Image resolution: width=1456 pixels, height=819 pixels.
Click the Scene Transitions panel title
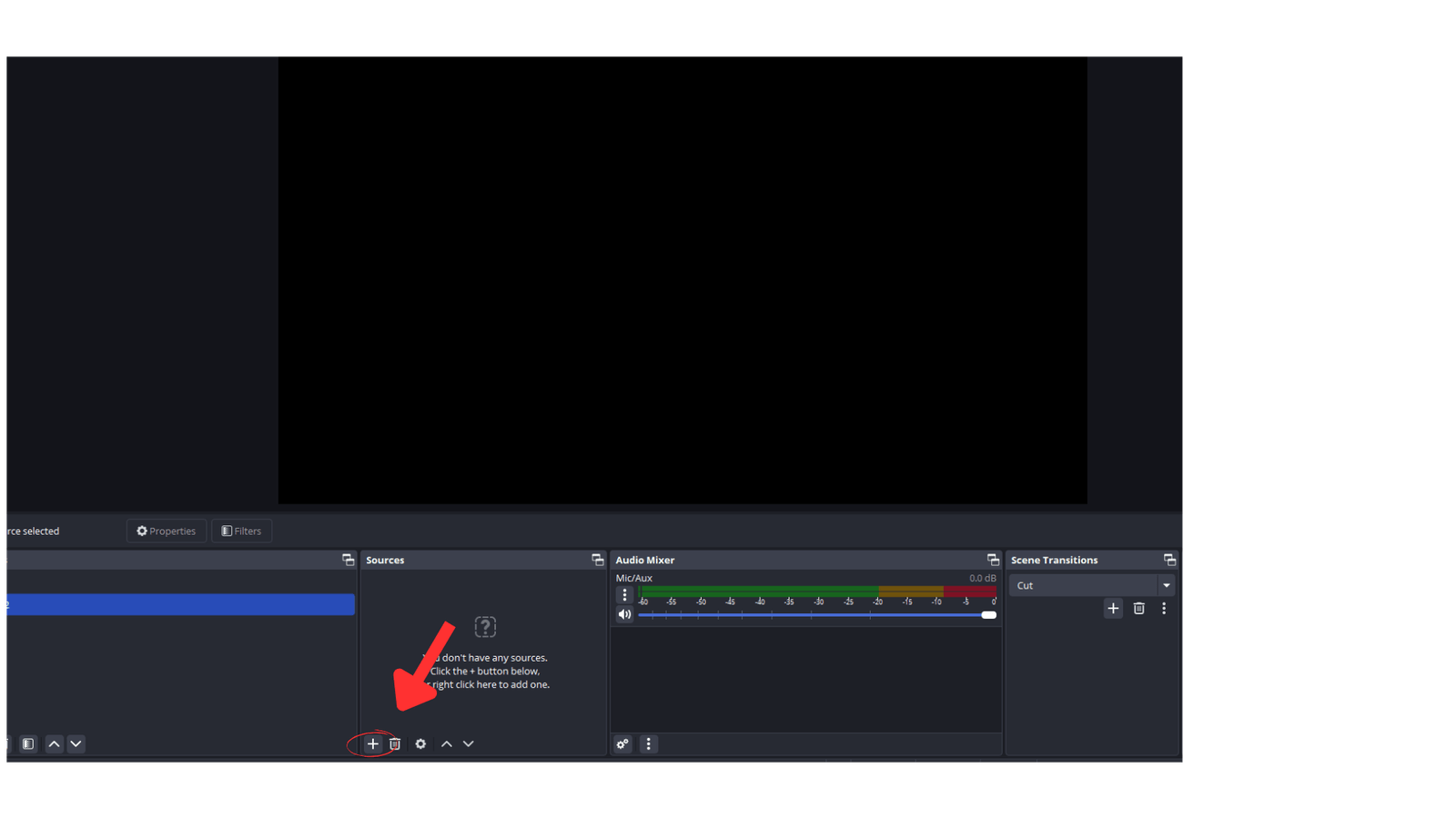pyautogui.click(x=1054, y=560)
